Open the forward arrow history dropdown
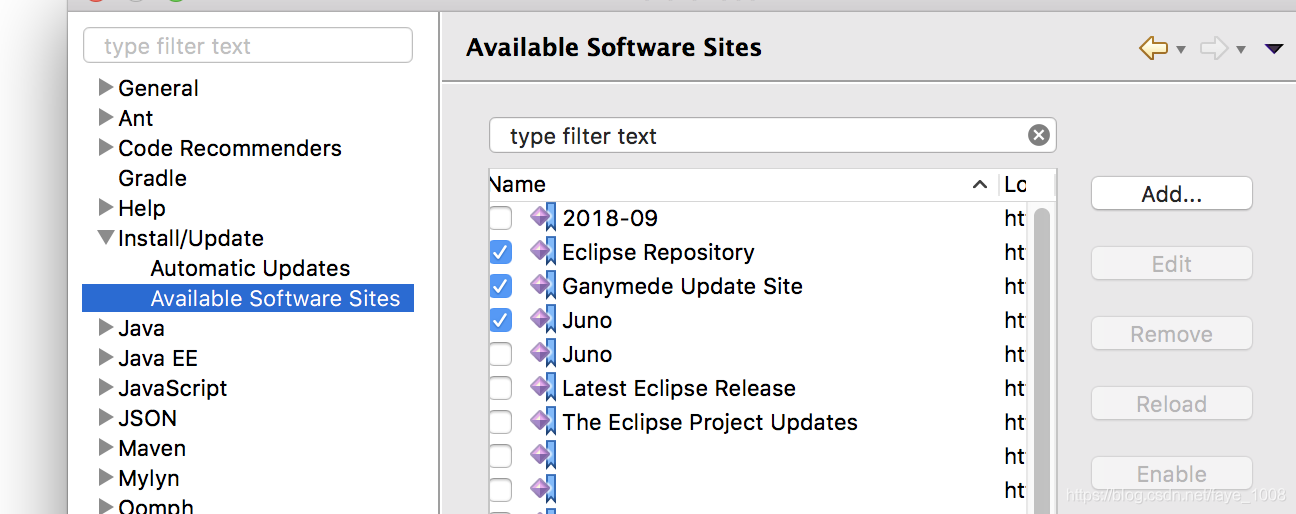Image resolution: width=1296 pixels, height=514 pixels. [x=1241, y=49]
